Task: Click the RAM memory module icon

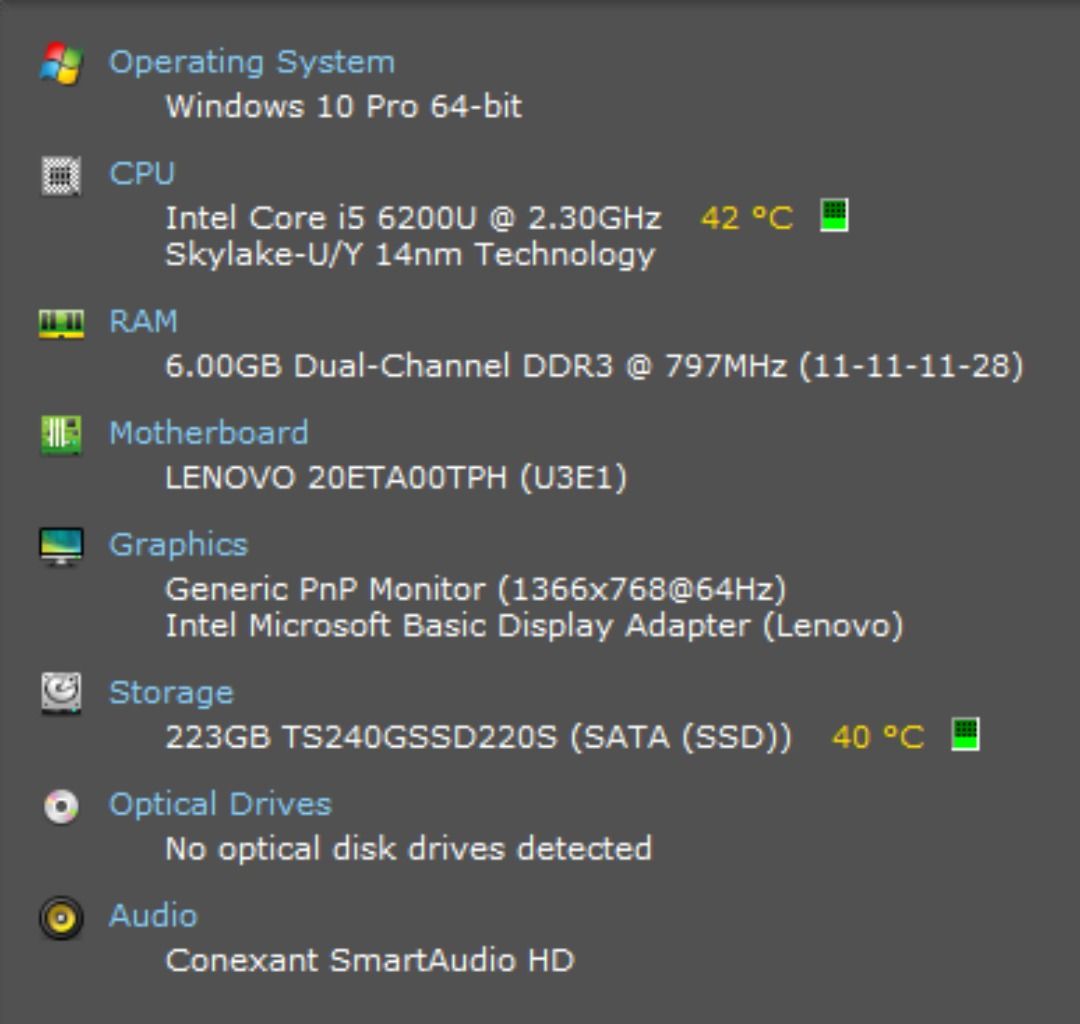Action: point(60,321)
